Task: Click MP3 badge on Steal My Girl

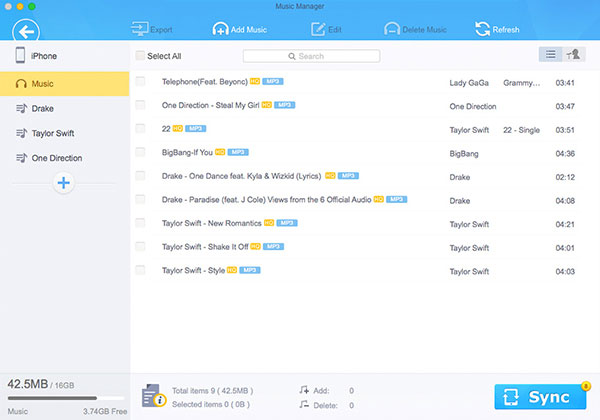Action: 285,105
